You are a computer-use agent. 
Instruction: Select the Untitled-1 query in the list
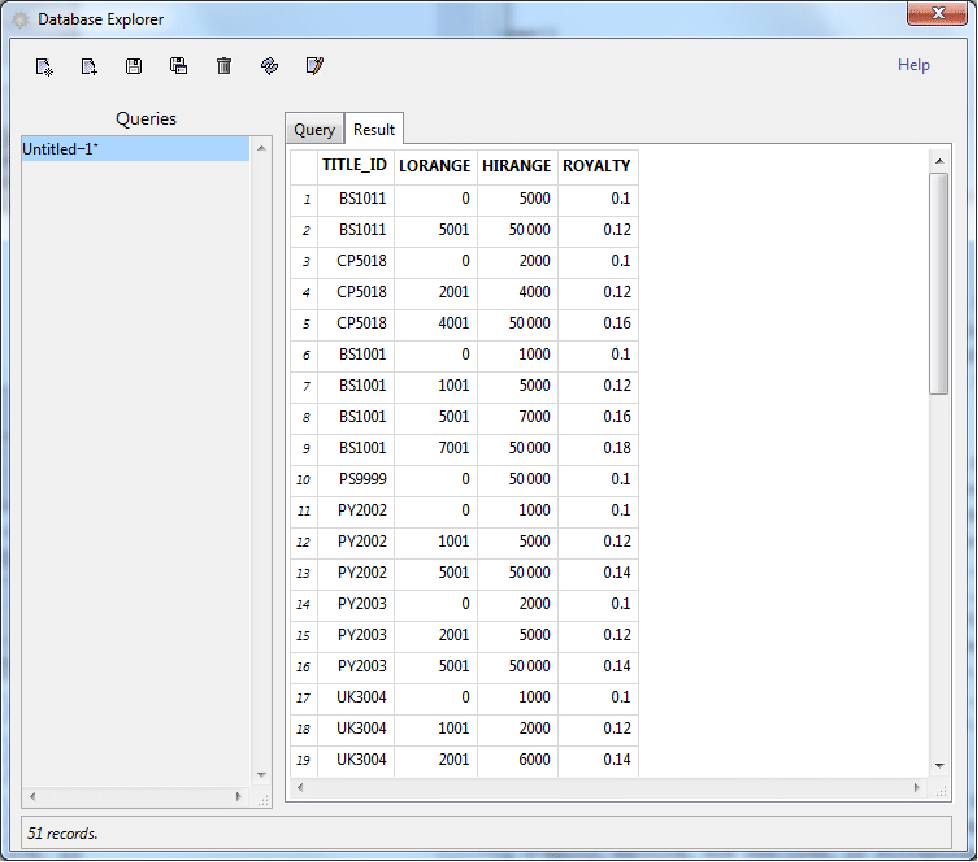click(135, 149)
